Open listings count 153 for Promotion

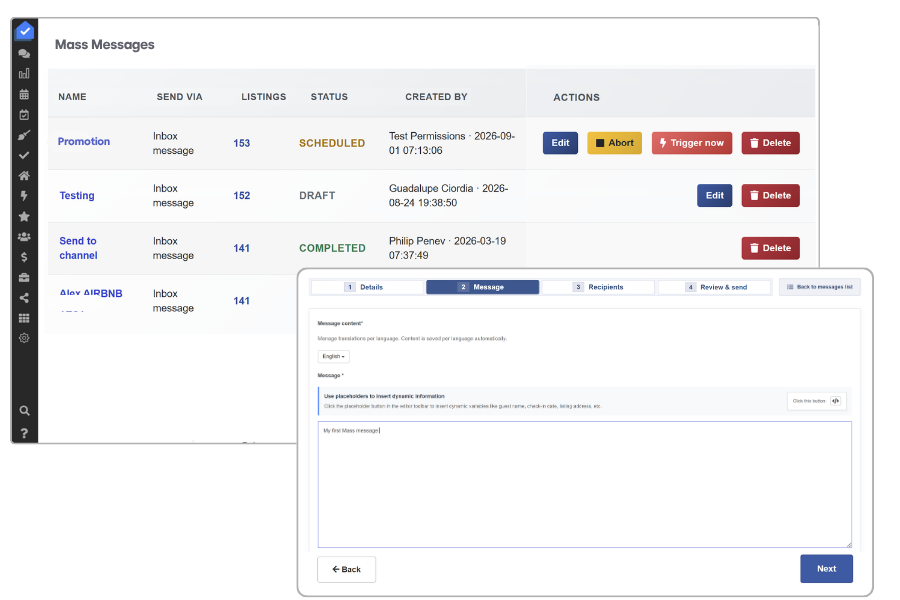click(242, 143)
